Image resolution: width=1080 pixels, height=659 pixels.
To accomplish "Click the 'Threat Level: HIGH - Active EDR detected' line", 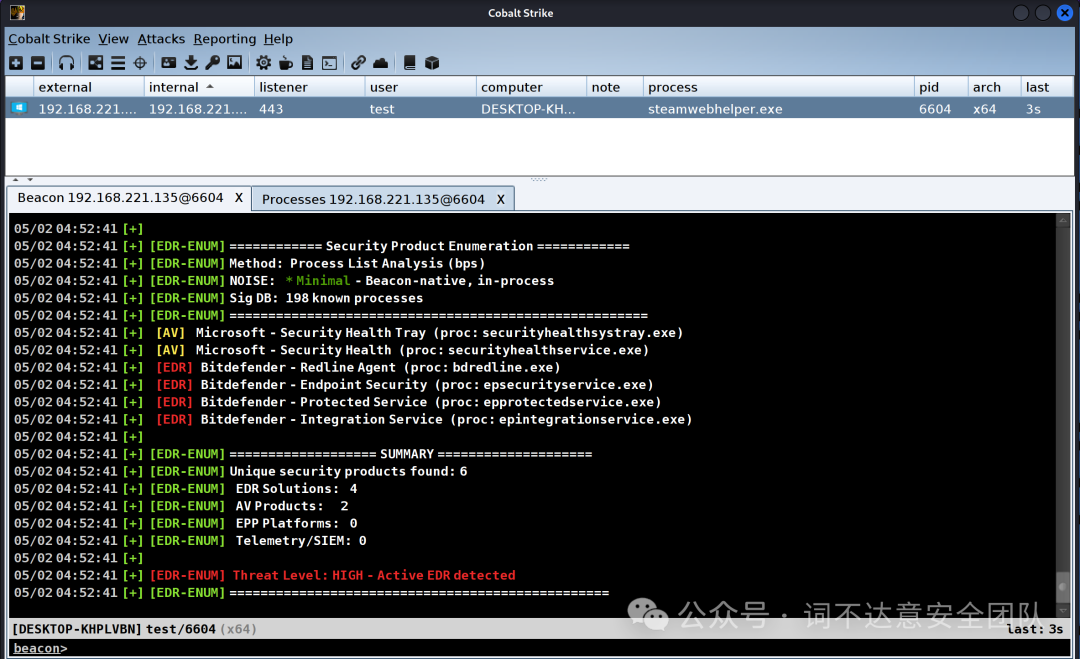I will tap(374, 575).
